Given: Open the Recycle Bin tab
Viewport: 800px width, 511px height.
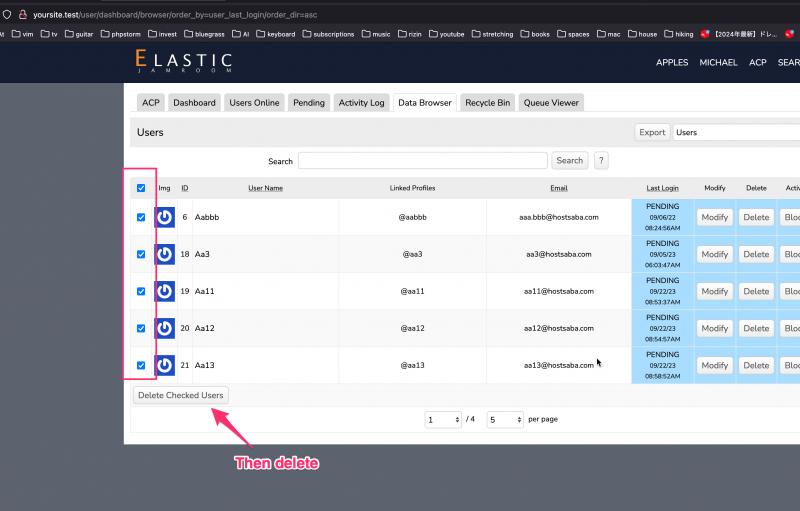Looking at the screenshot, I should (x=487, y=102).
